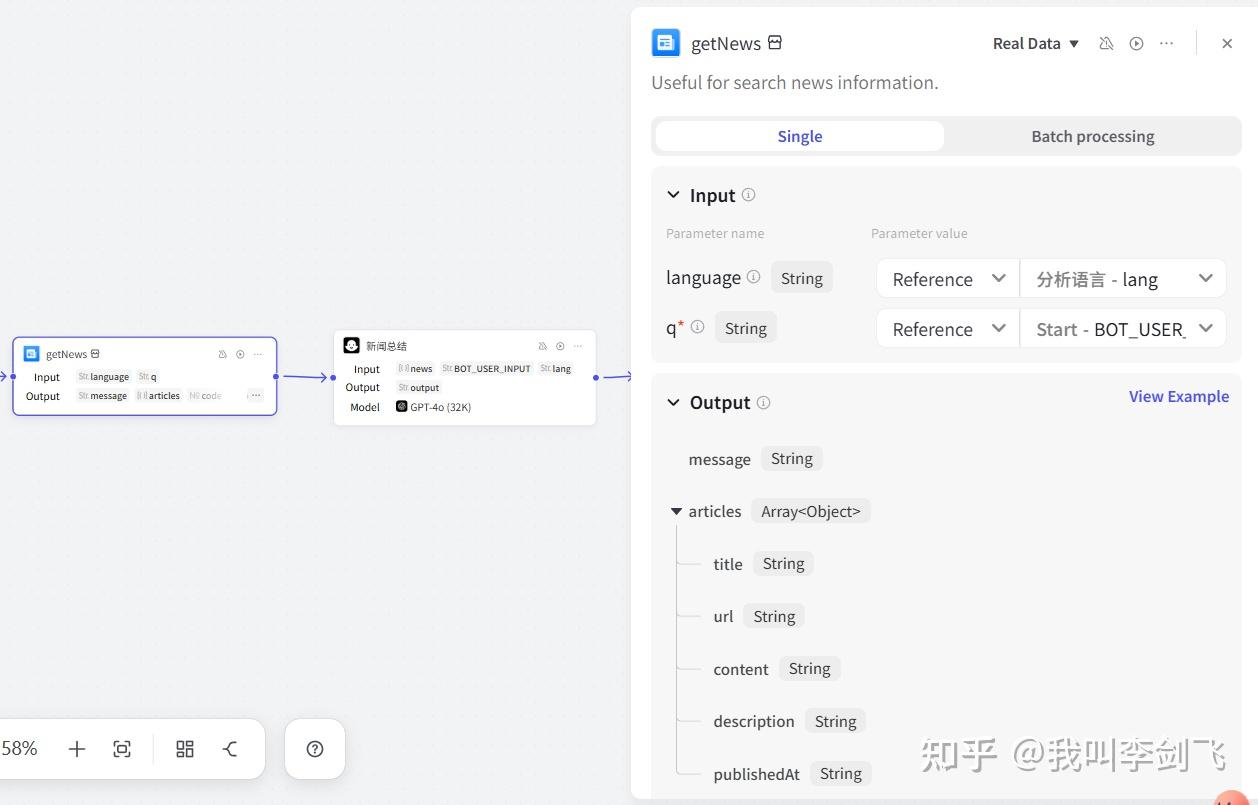
Task: Open the Real Data dropdown
Action: [x=1035, y=44]
